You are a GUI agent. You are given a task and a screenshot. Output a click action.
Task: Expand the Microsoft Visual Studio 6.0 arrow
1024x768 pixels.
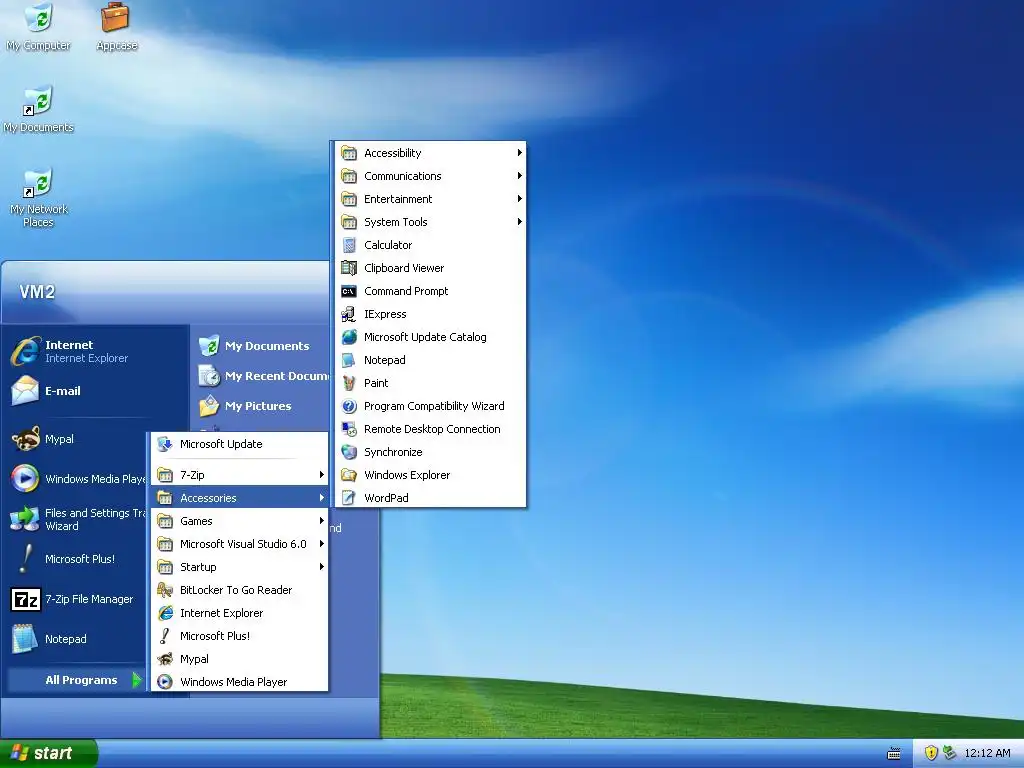click(321, 543)
